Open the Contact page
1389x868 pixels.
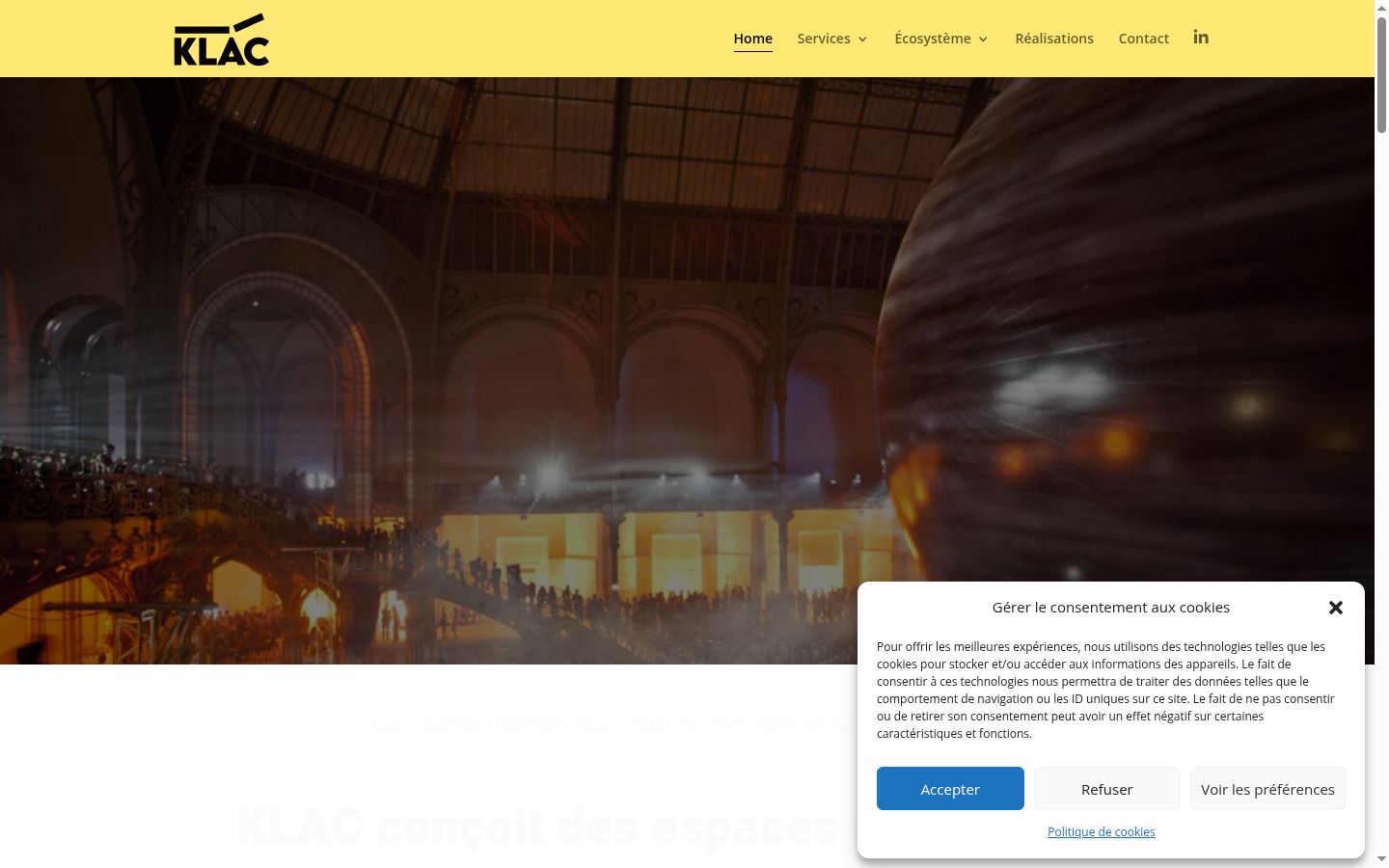(1144, 39)
